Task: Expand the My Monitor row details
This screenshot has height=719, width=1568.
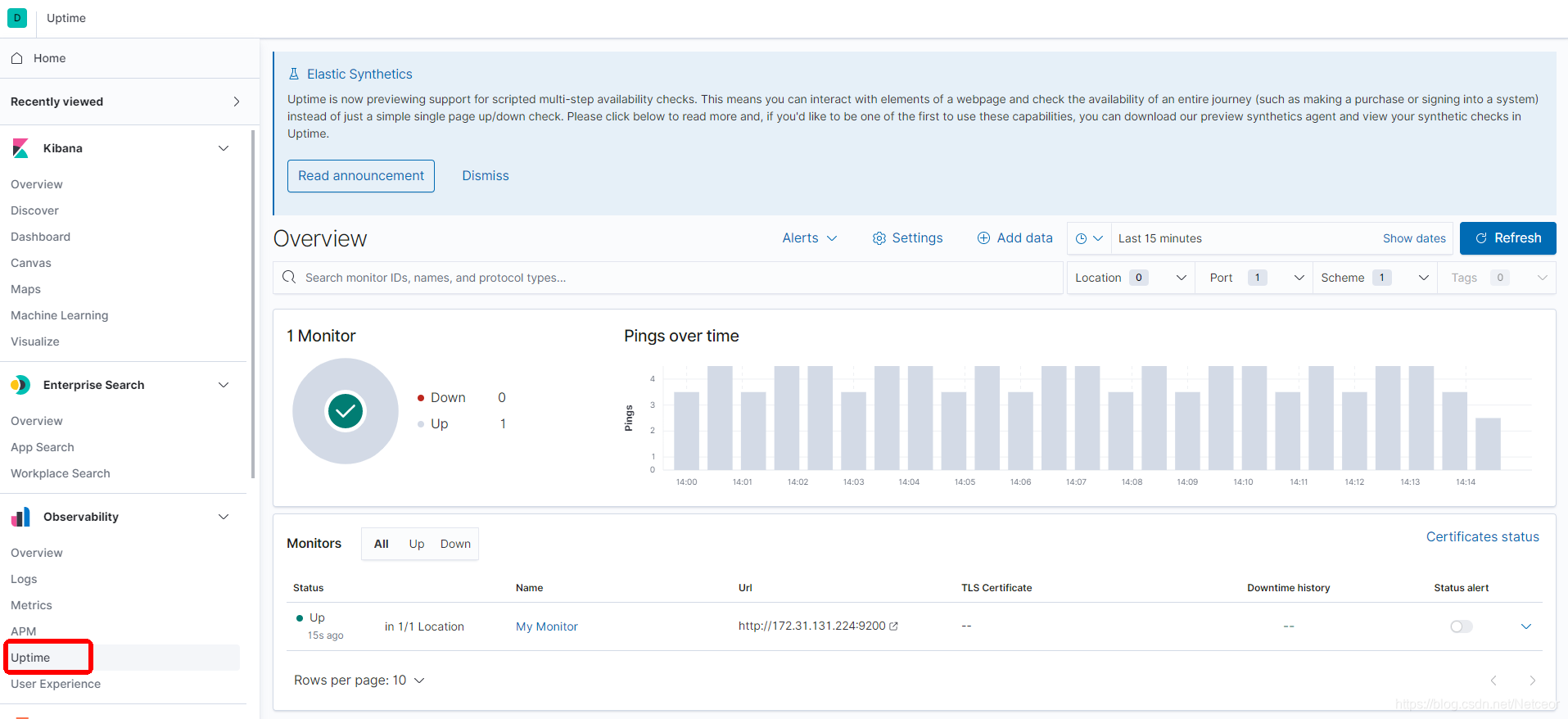Action: [x=1526, y=626]
